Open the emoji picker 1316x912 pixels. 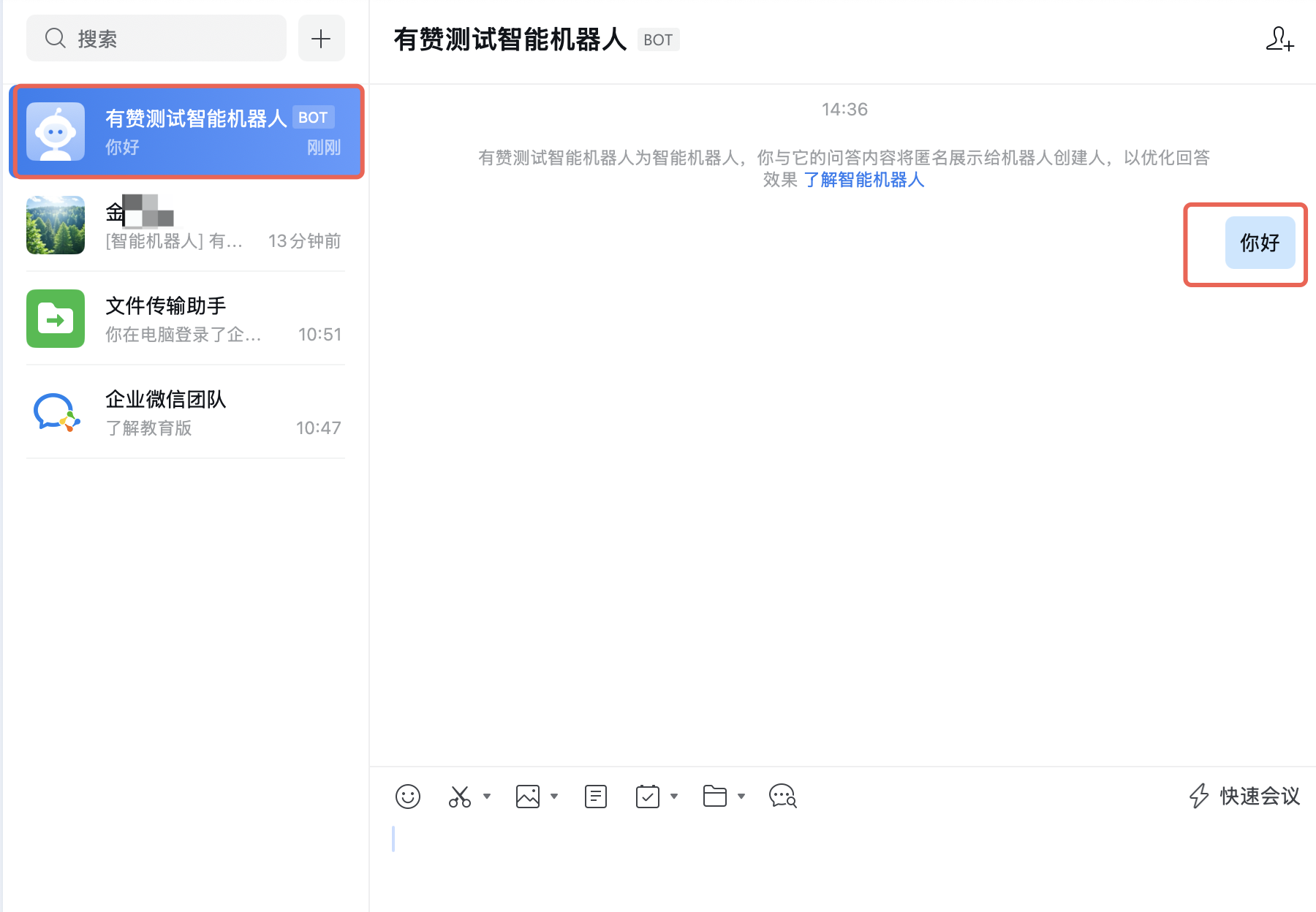(x=408, y=796)
